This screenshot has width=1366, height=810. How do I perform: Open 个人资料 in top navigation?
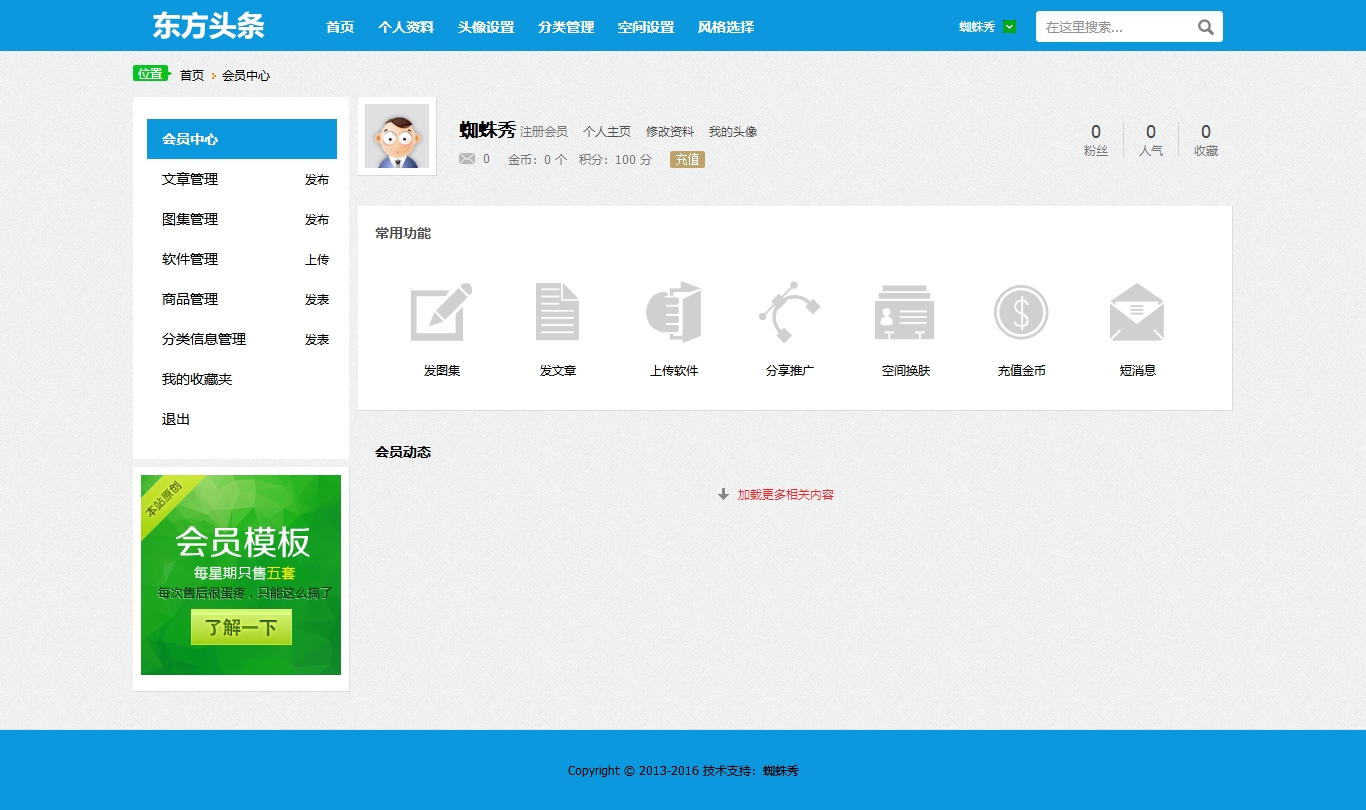tap(406, 27)
